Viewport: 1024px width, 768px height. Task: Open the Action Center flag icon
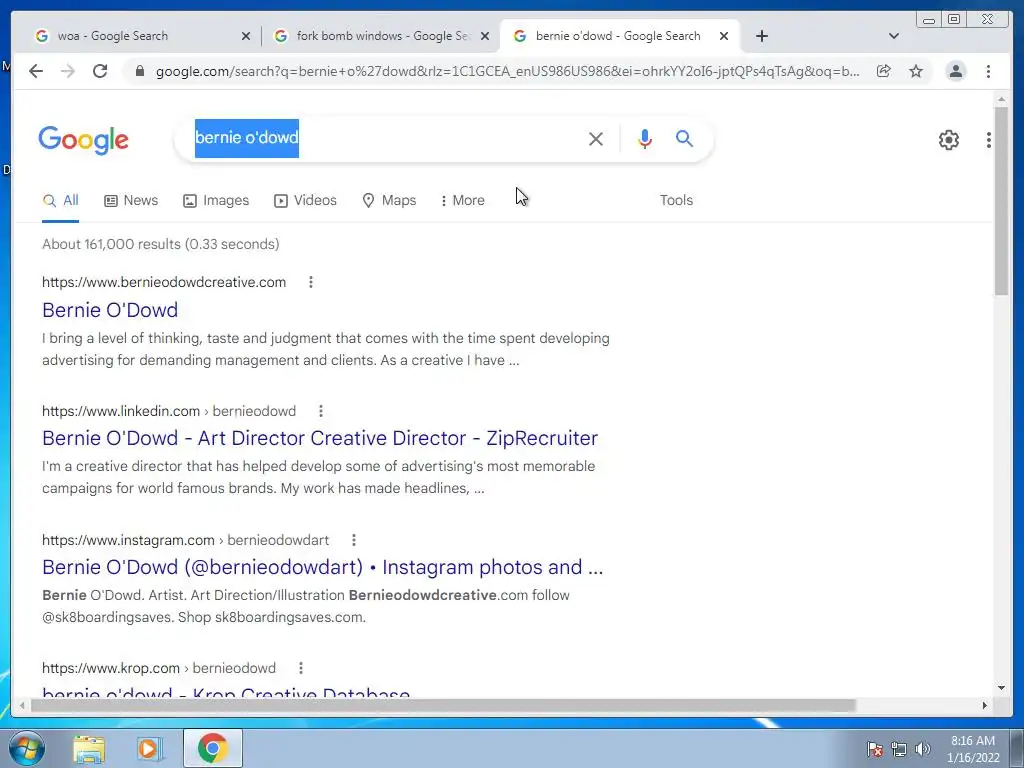(x=874, y=749)
